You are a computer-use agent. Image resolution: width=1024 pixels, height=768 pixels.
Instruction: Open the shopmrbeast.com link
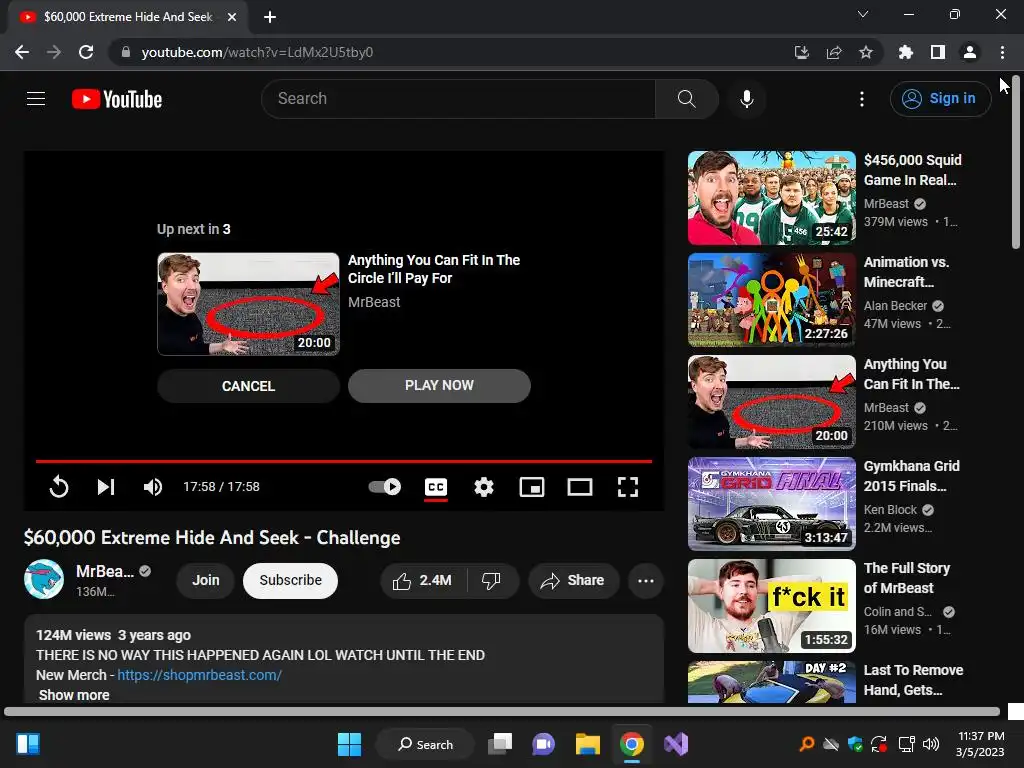coord(199,675)
